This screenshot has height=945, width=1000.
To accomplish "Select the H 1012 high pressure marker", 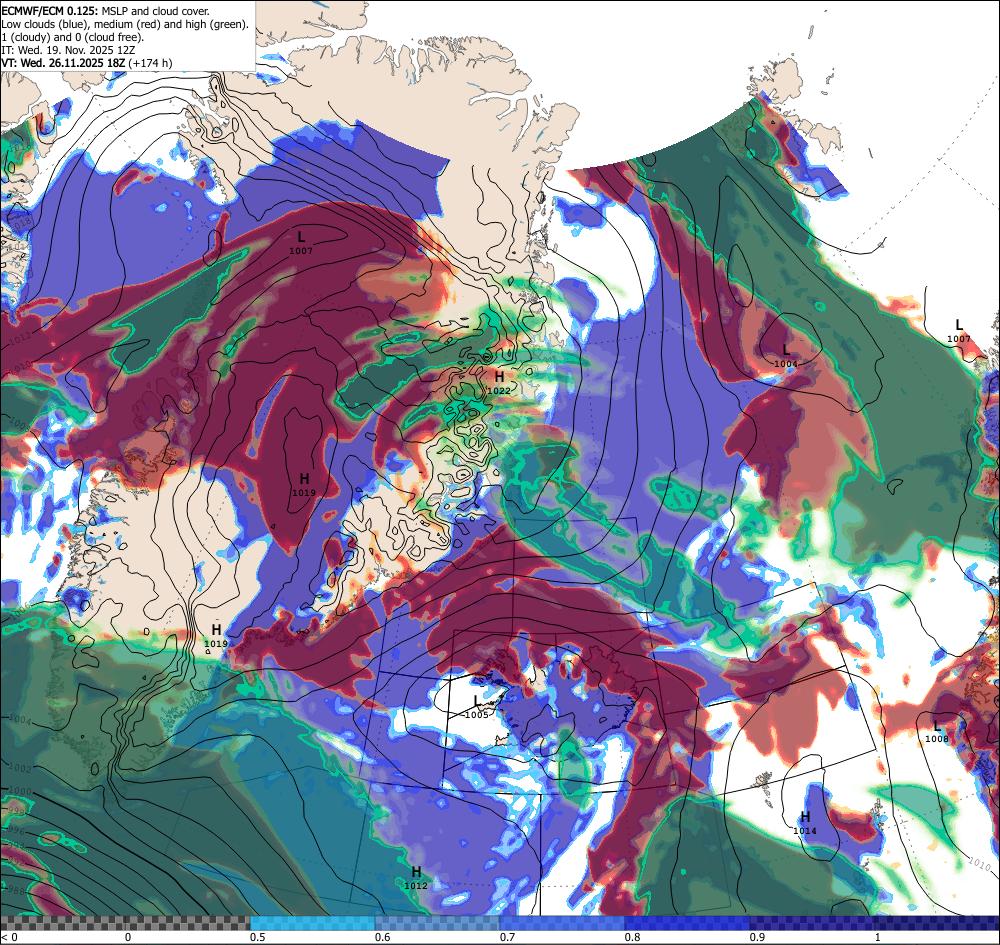I will click(x=416, y=878).
